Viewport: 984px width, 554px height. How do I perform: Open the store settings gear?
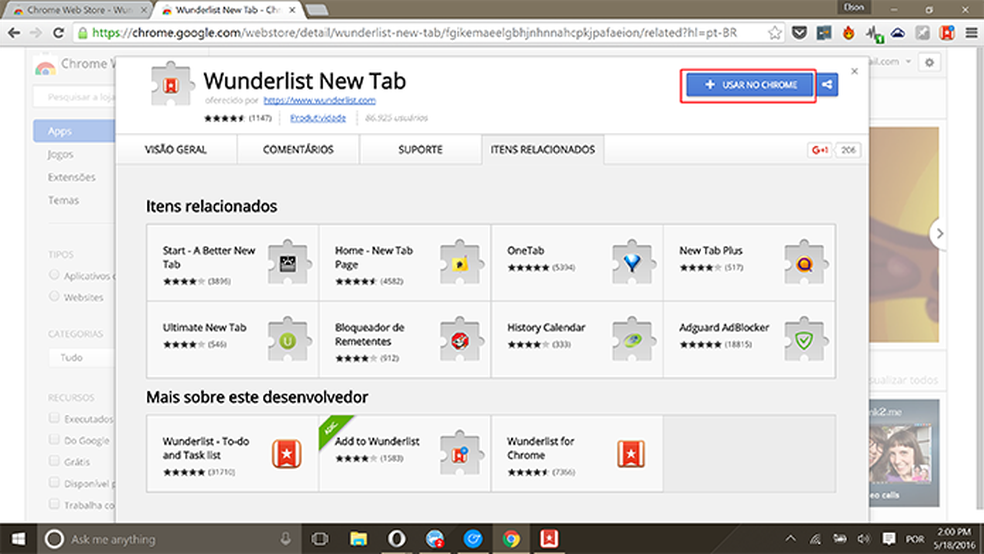(929, 62)
